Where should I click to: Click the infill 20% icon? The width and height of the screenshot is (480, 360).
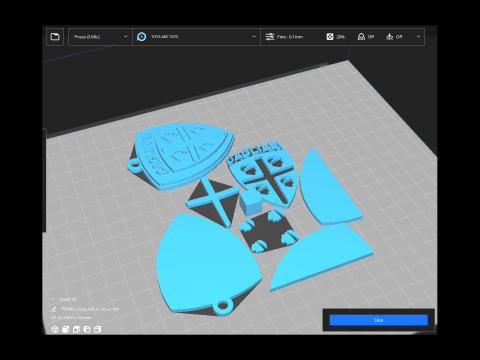[329, 37]
